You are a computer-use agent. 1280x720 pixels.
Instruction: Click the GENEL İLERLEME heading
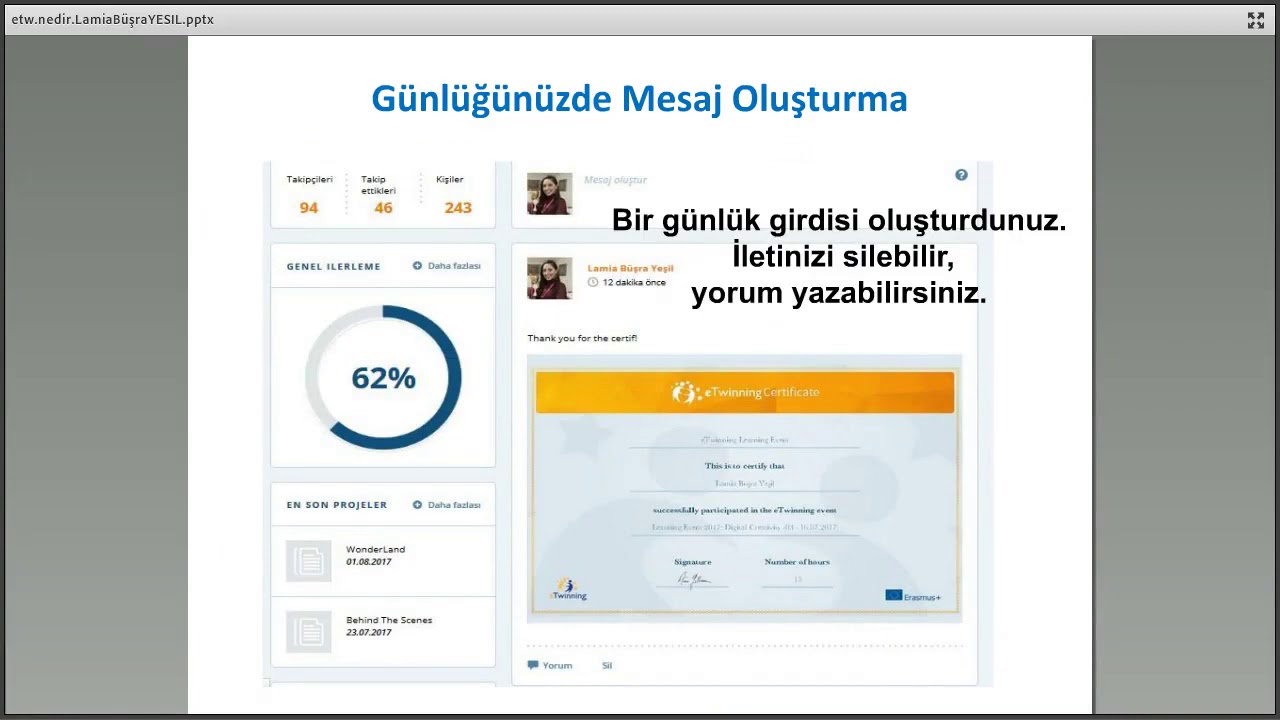tap(333, 267)
